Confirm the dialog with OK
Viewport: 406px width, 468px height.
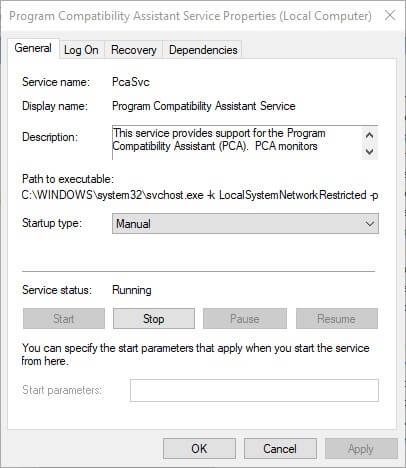click(199, 449)
